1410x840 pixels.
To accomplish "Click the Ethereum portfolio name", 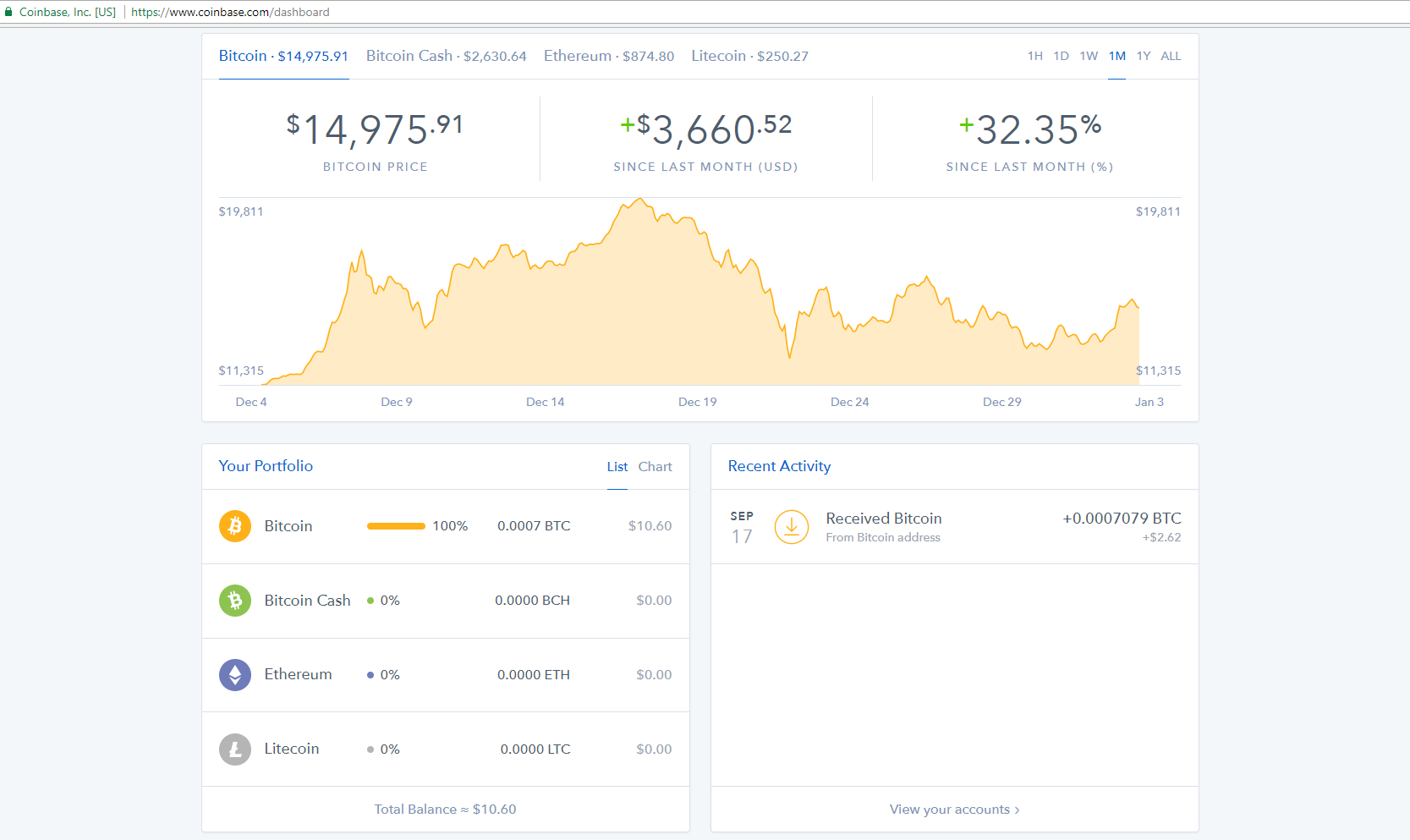I will [x=299, y=674].
